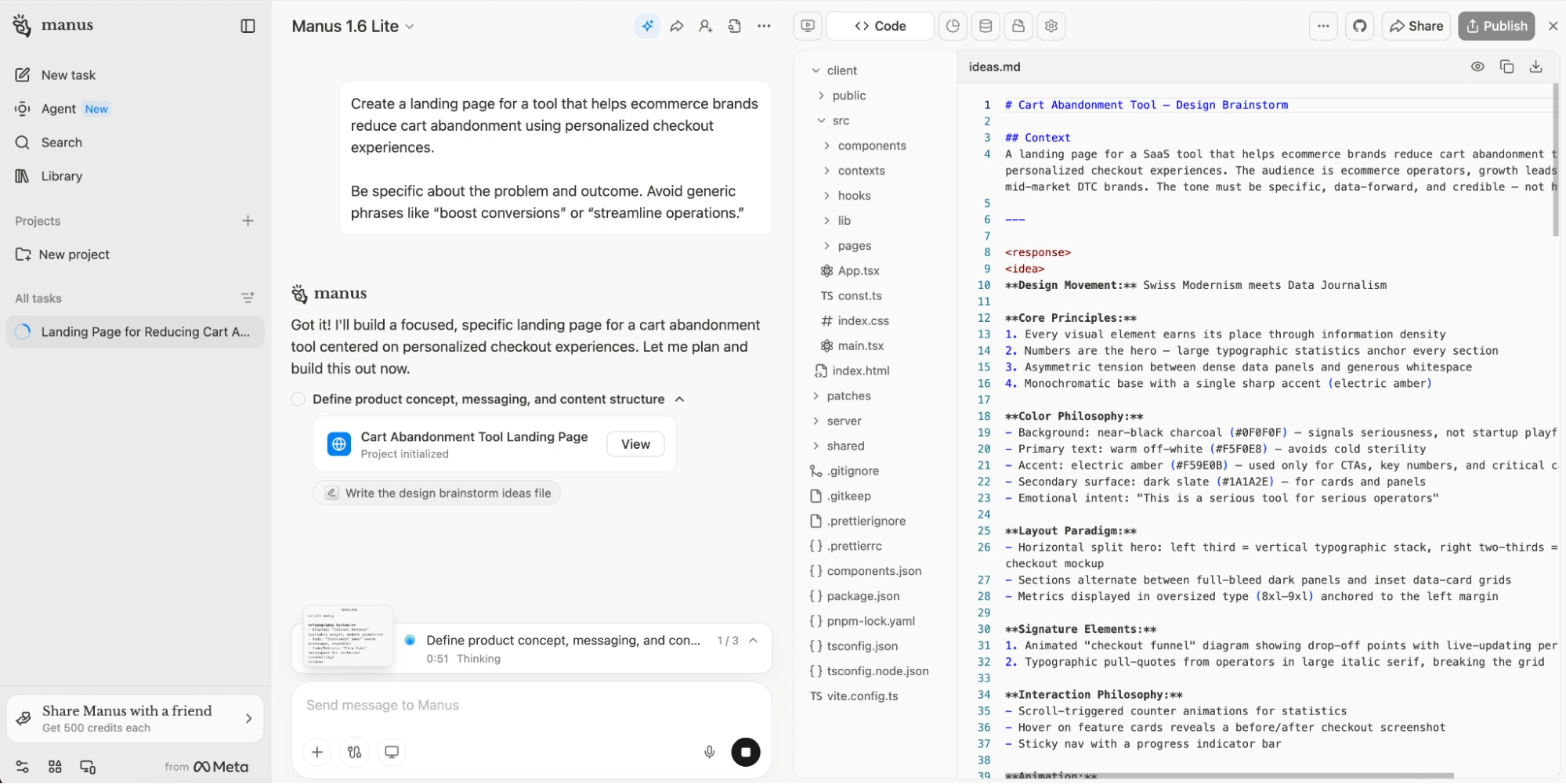Click the add collaborator icon
The width and height of the screenshot is (1566, 784).
pyautogui.click(x=706, y=26)
